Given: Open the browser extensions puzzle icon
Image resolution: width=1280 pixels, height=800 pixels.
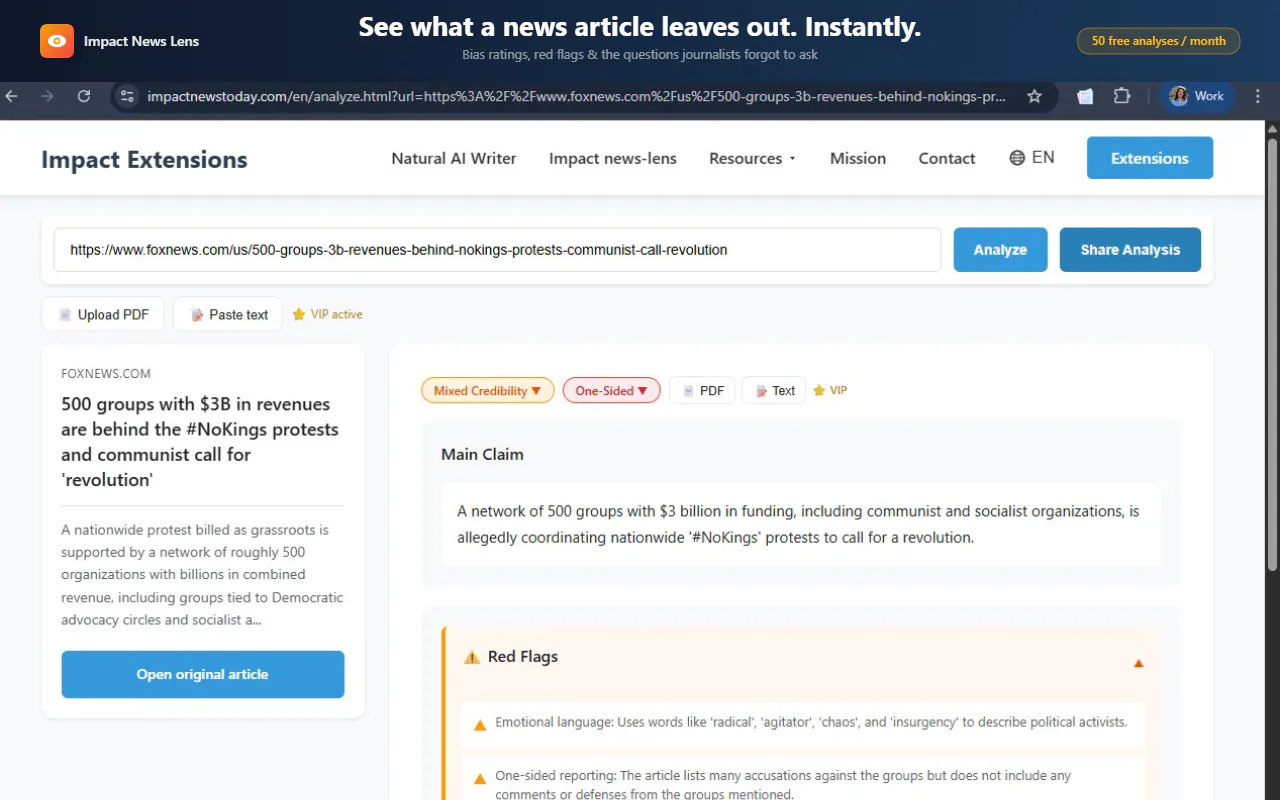Looking at the screenshot, I should tap(1122, 96).
